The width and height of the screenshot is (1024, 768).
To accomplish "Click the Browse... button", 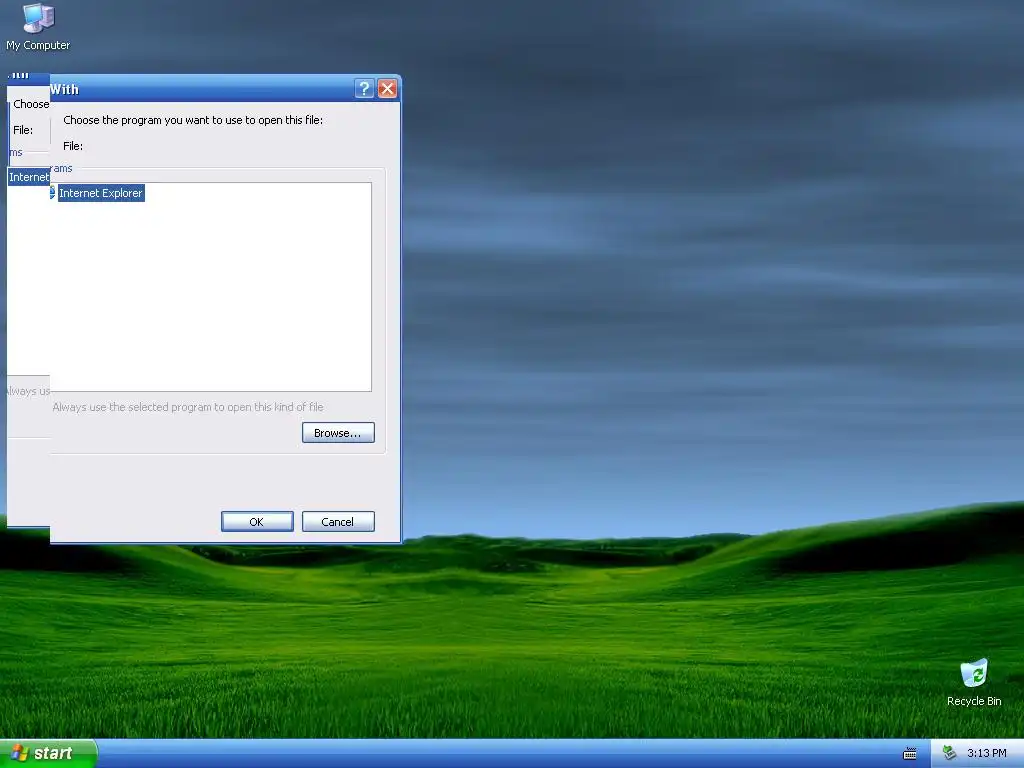I will pyautogui.click(x=338, y=432).
